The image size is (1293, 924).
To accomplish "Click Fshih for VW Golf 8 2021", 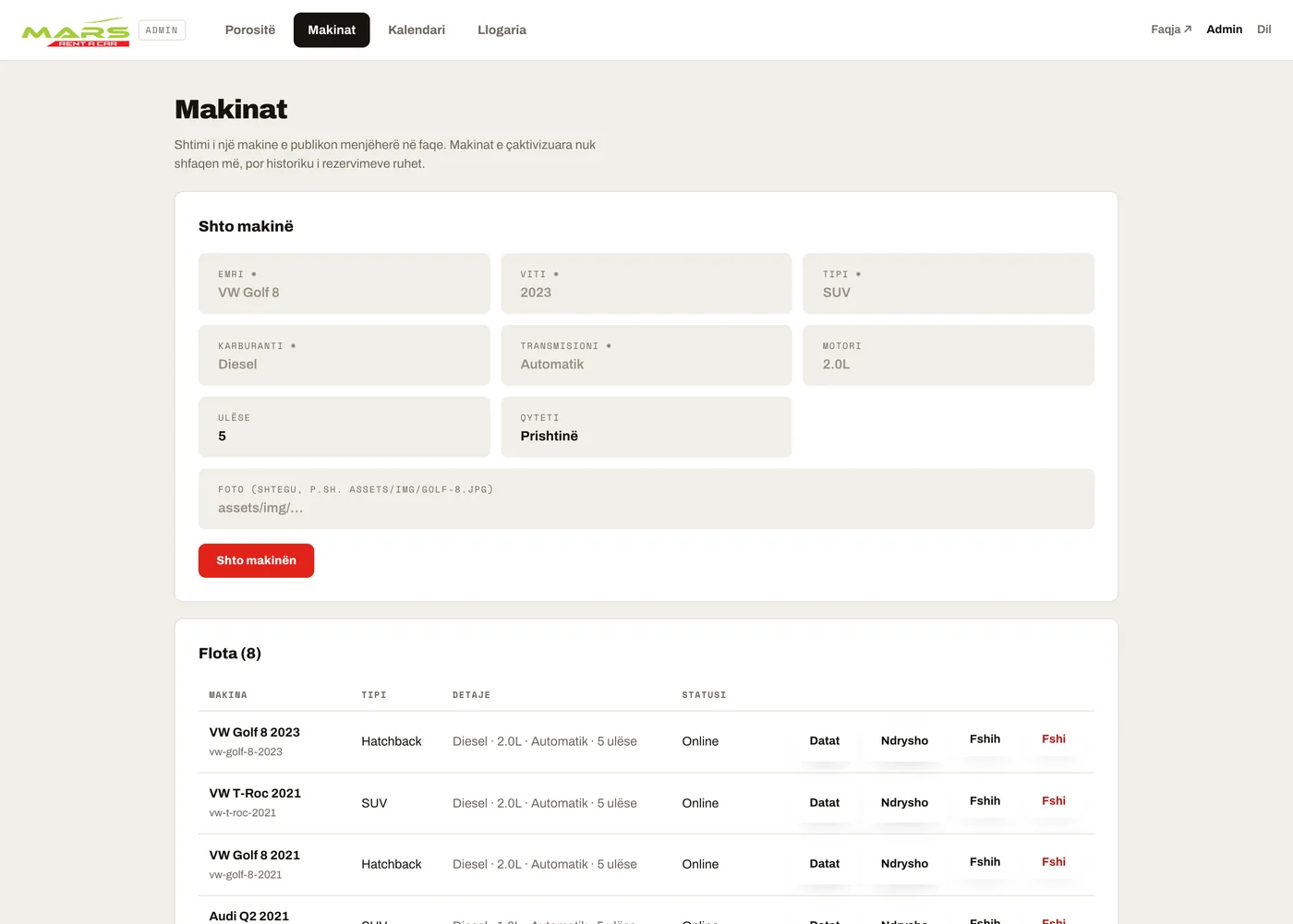I will pos(985,862).
